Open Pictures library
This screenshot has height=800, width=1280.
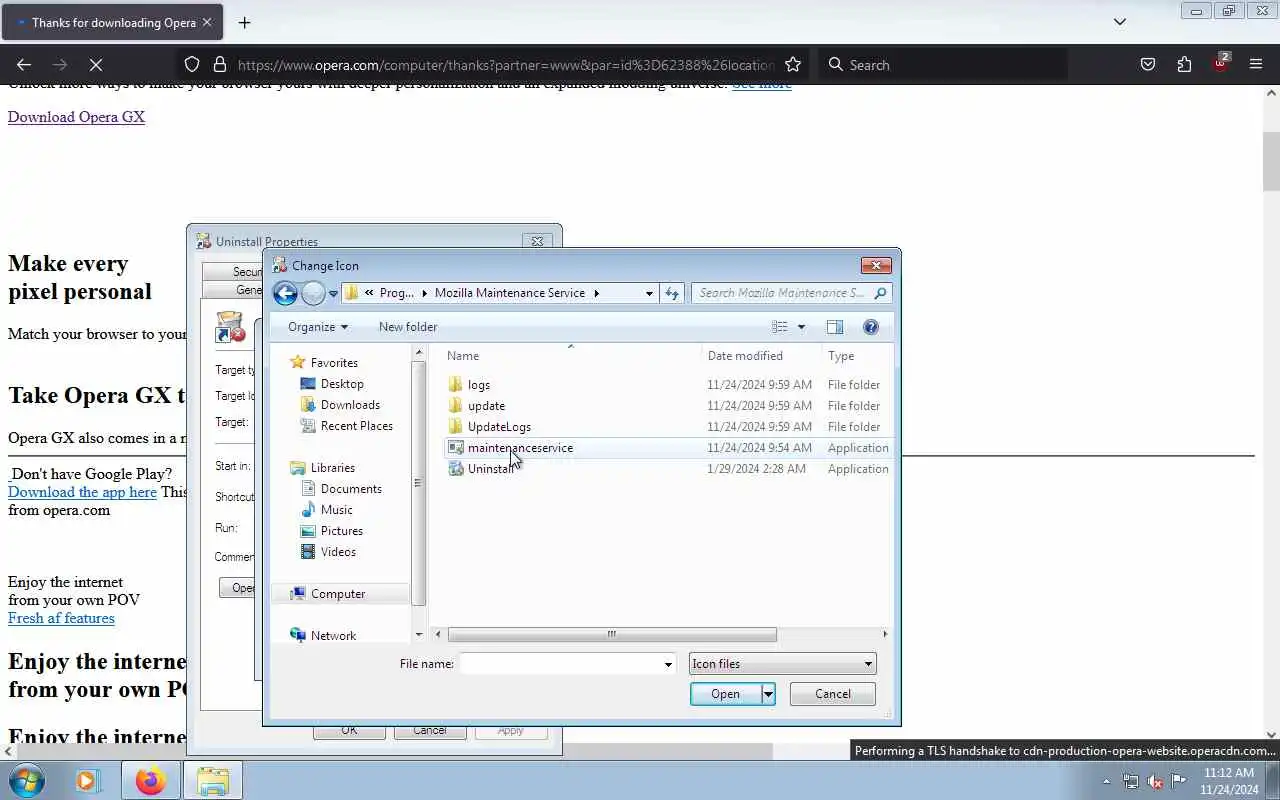coord(341,531)
